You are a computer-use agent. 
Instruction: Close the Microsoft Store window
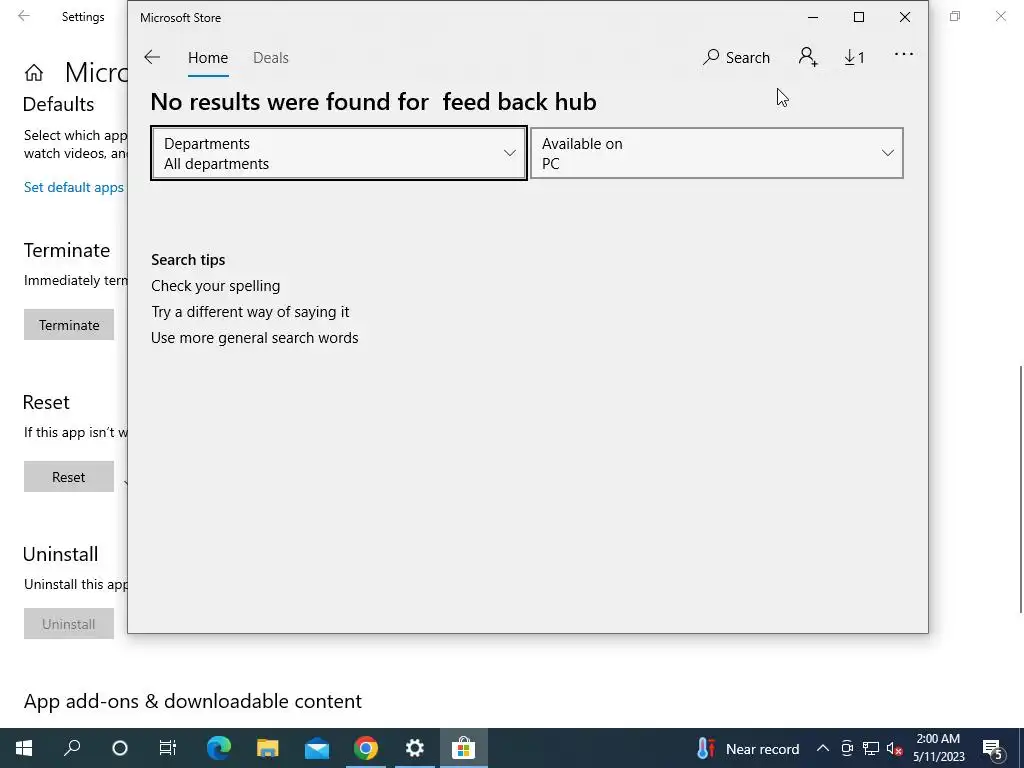click(904, 18)
